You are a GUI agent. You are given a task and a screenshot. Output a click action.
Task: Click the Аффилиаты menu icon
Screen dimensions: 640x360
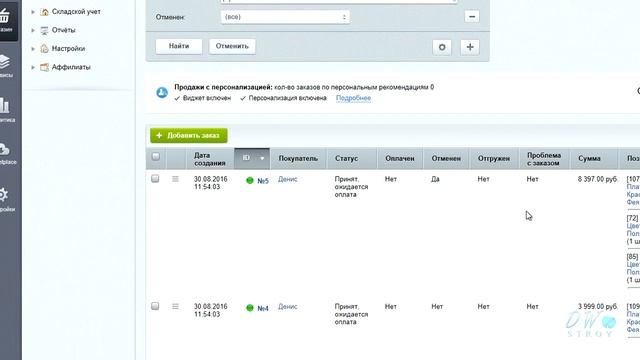point(44,67)
